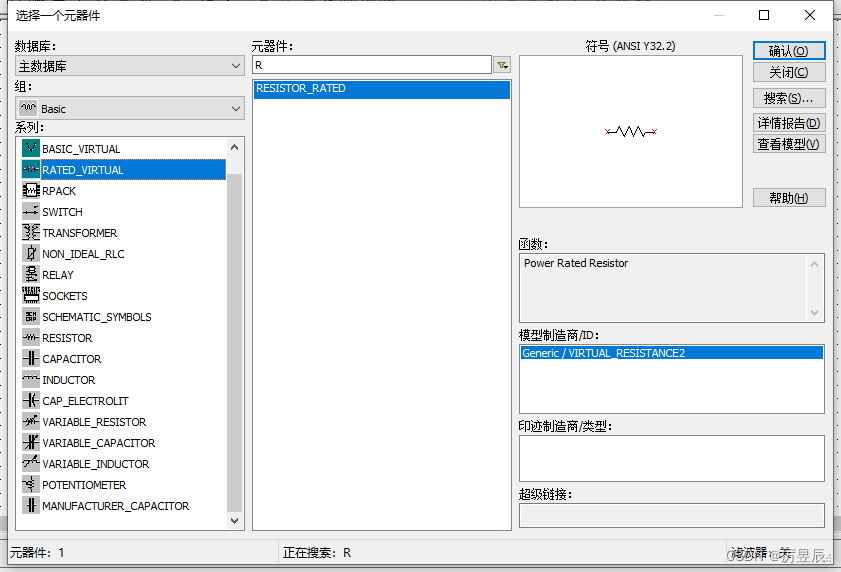
Task: Choose the BASIC_VIRTUAL series item
Action: point(81,149)
